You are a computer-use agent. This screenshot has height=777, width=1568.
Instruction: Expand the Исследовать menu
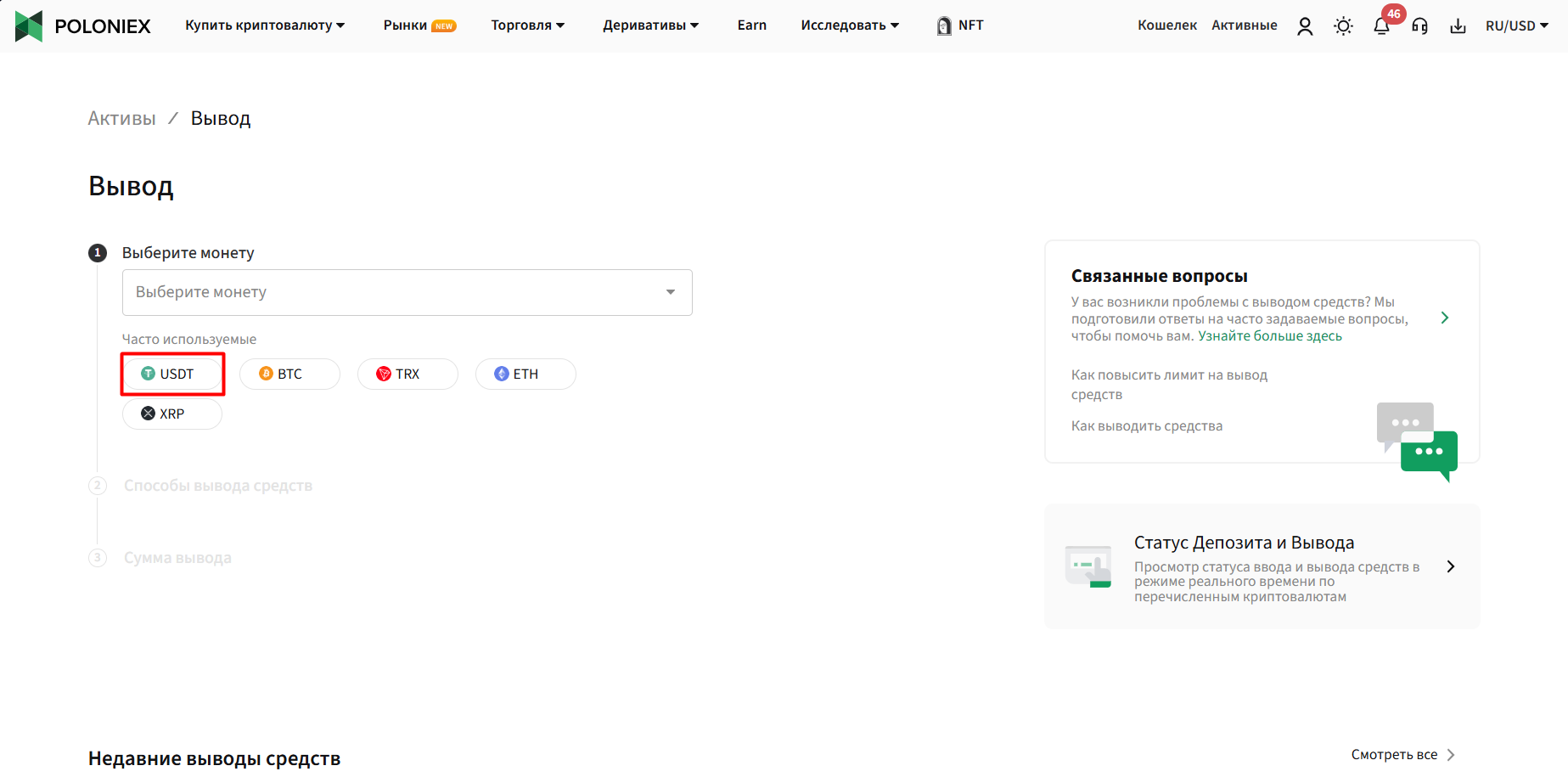pyautogui.click(x=850, y=25)
